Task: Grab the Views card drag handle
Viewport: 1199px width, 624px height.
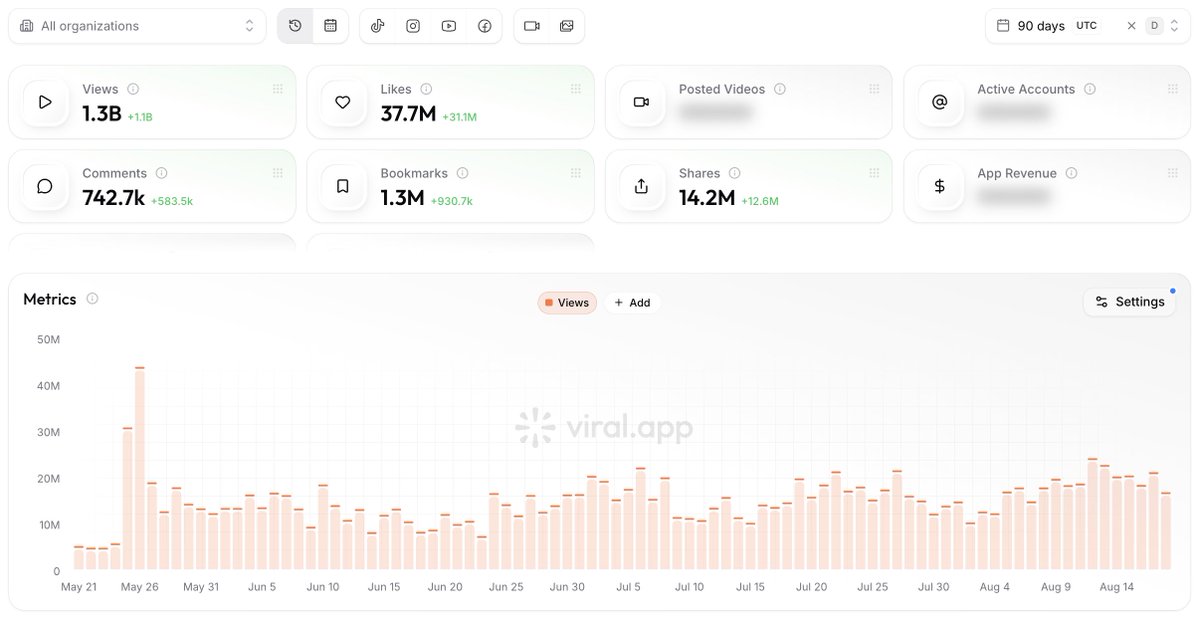Action: (x=278, y=89)
